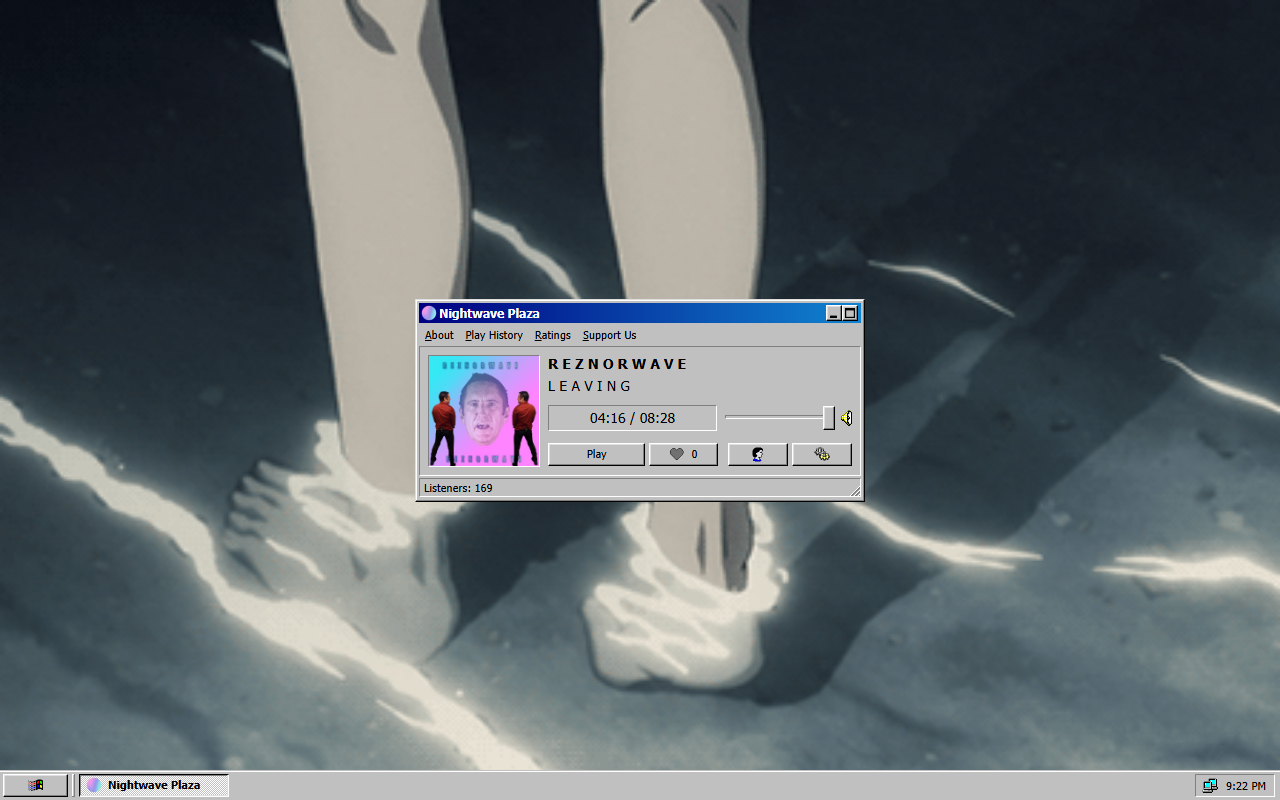1280x800 pixels.
Task: Open the Play History menu
Action: coord(494,335)
